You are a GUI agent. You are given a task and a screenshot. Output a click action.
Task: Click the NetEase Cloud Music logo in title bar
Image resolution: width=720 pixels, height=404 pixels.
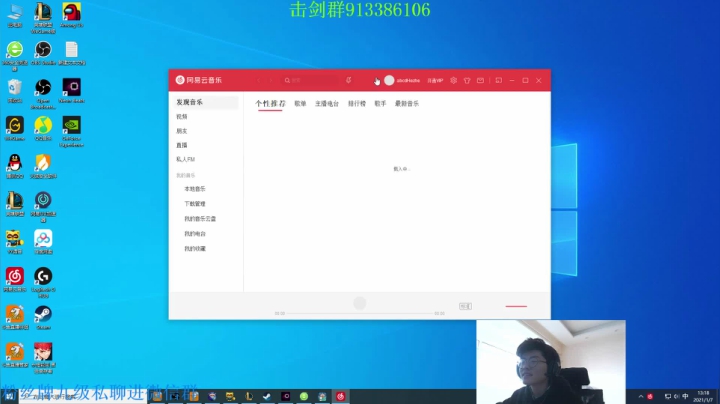tap(198, 80)
